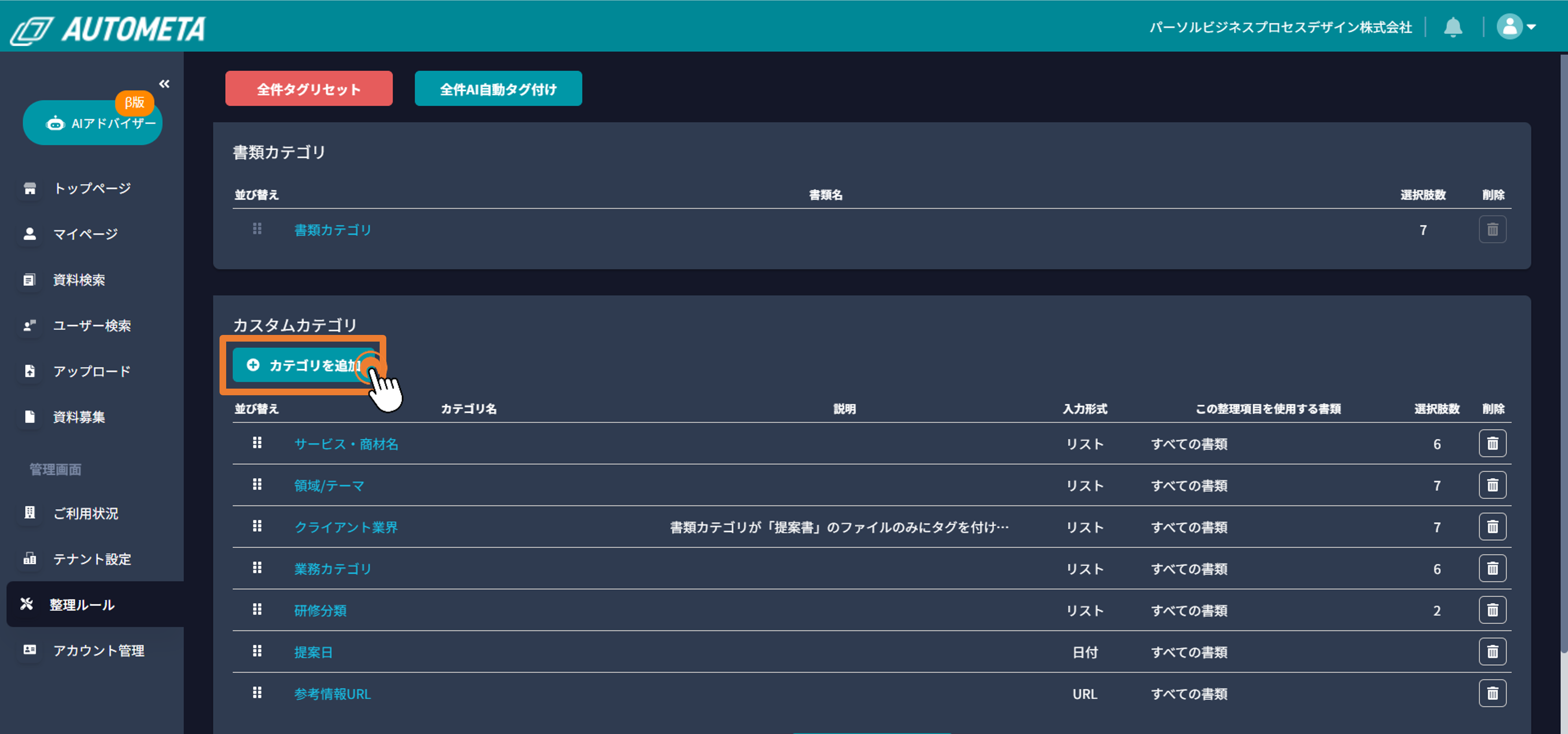Screen dimensions: 1568x734
Task: Open 業務カテゴリ category link
Action: coord(332,569)
